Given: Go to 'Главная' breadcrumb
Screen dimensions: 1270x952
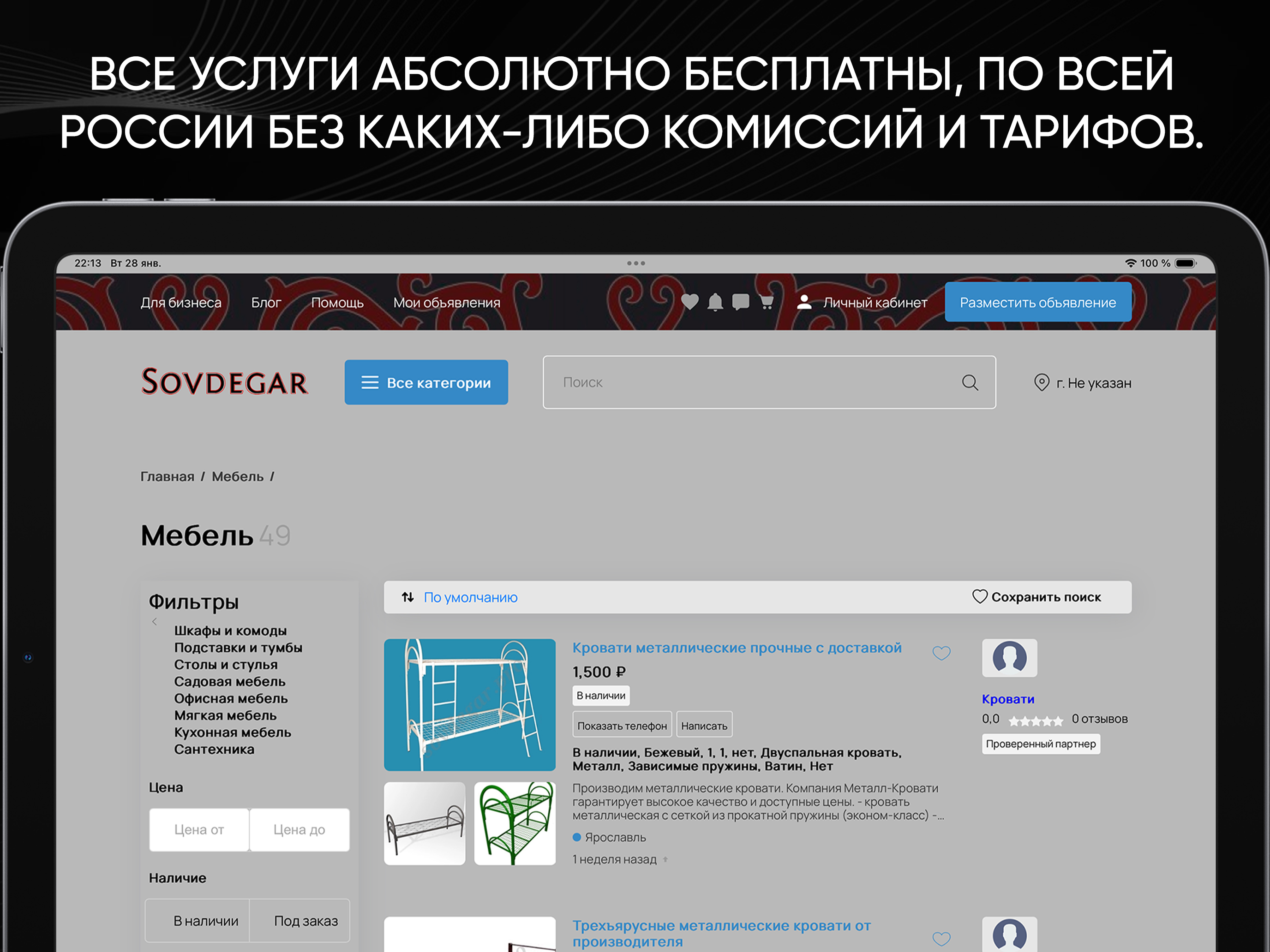Looking at the screenshot, I should (168, 476).
